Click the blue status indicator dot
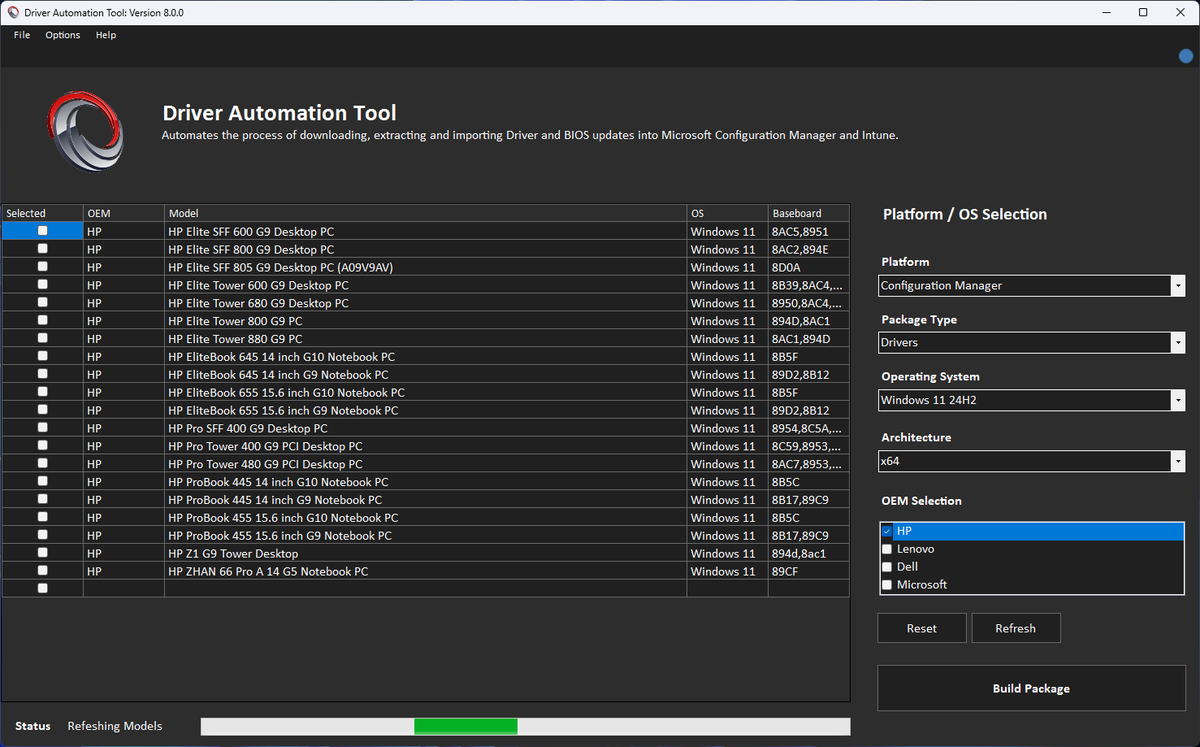 [1186, 56]
